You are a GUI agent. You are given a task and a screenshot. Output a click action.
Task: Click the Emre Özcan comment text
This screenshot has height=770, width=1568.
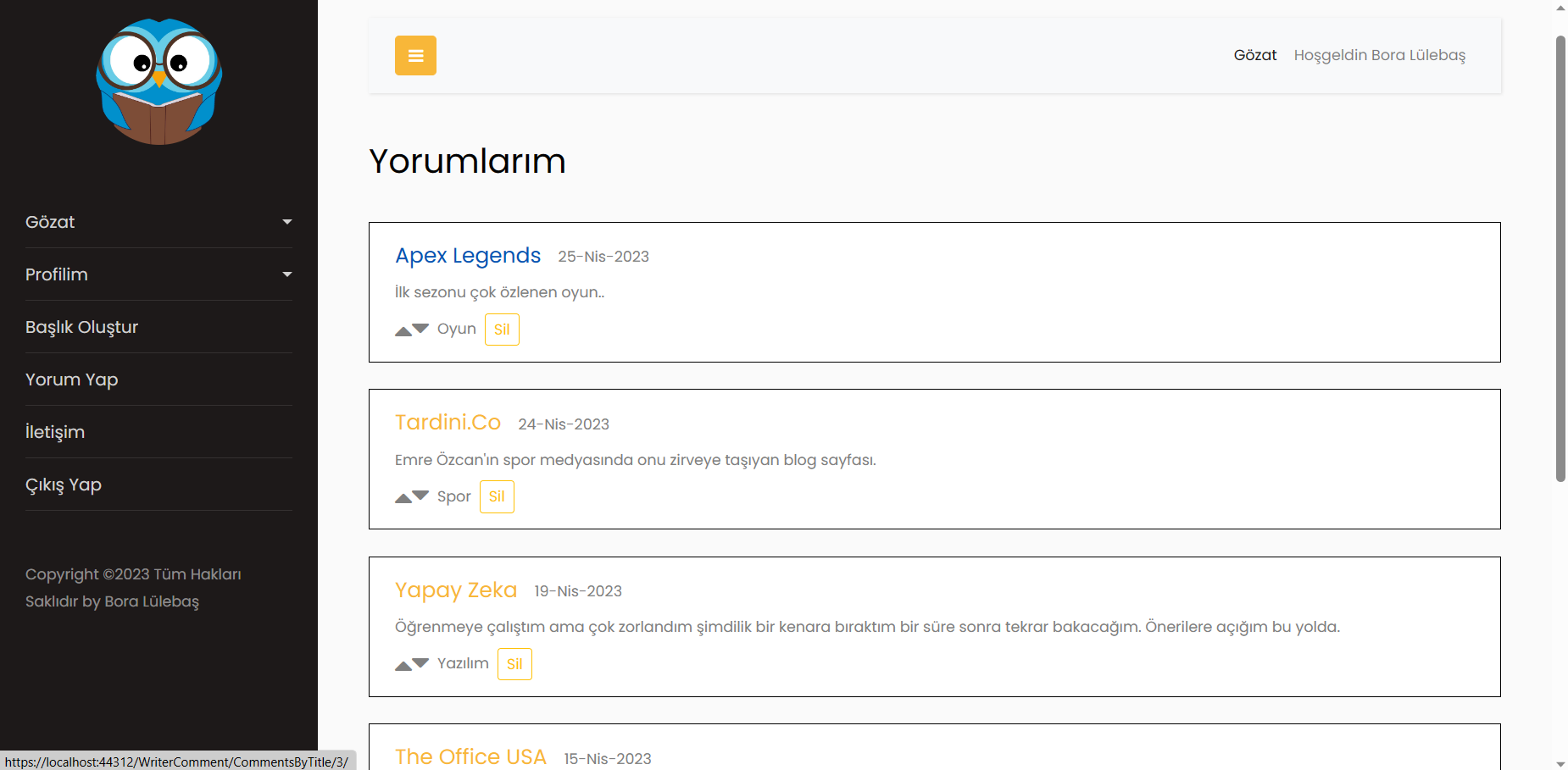636,460
